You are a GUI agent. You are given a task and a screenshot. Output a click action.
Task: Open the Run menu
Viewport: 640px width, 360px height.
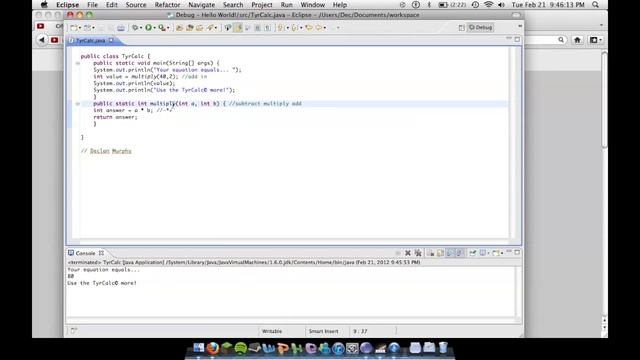click(x=287, y=5)
